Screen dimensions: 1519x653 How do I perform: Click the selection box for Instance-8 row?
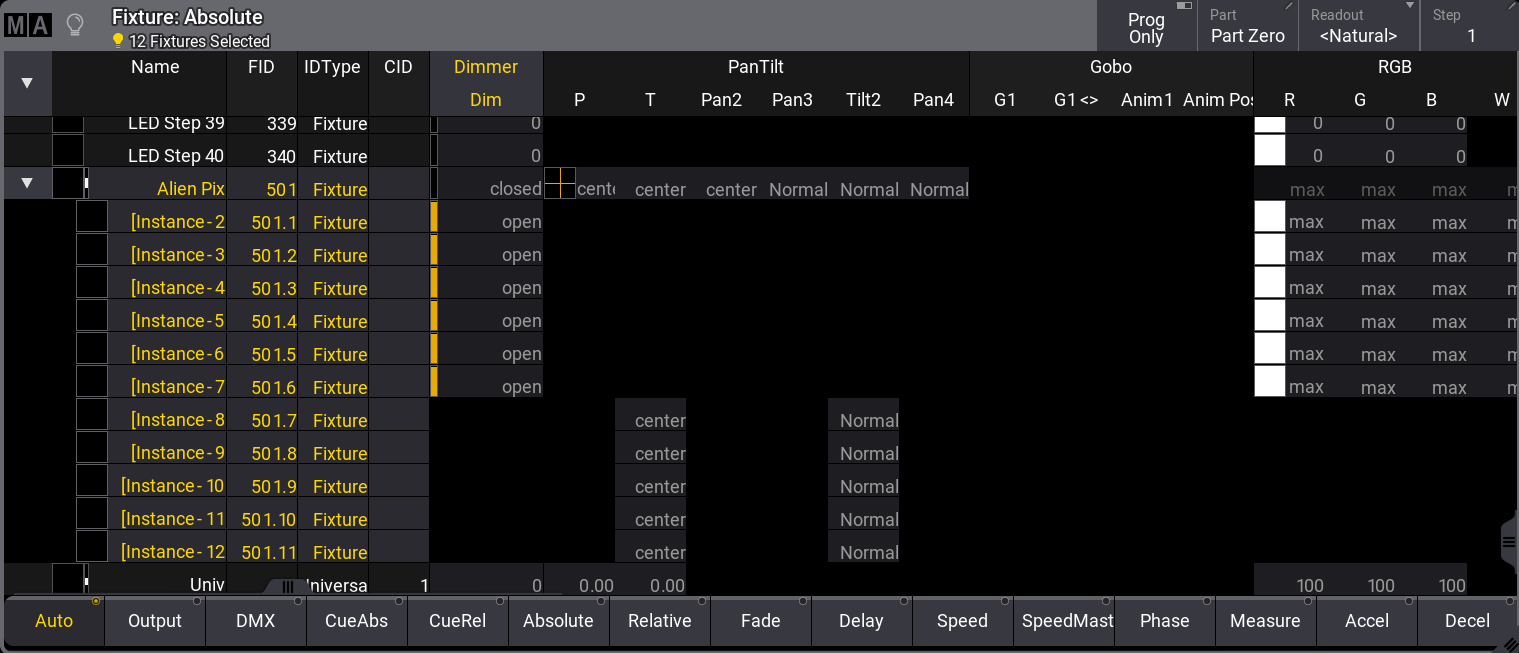click(x=92, y=415)
